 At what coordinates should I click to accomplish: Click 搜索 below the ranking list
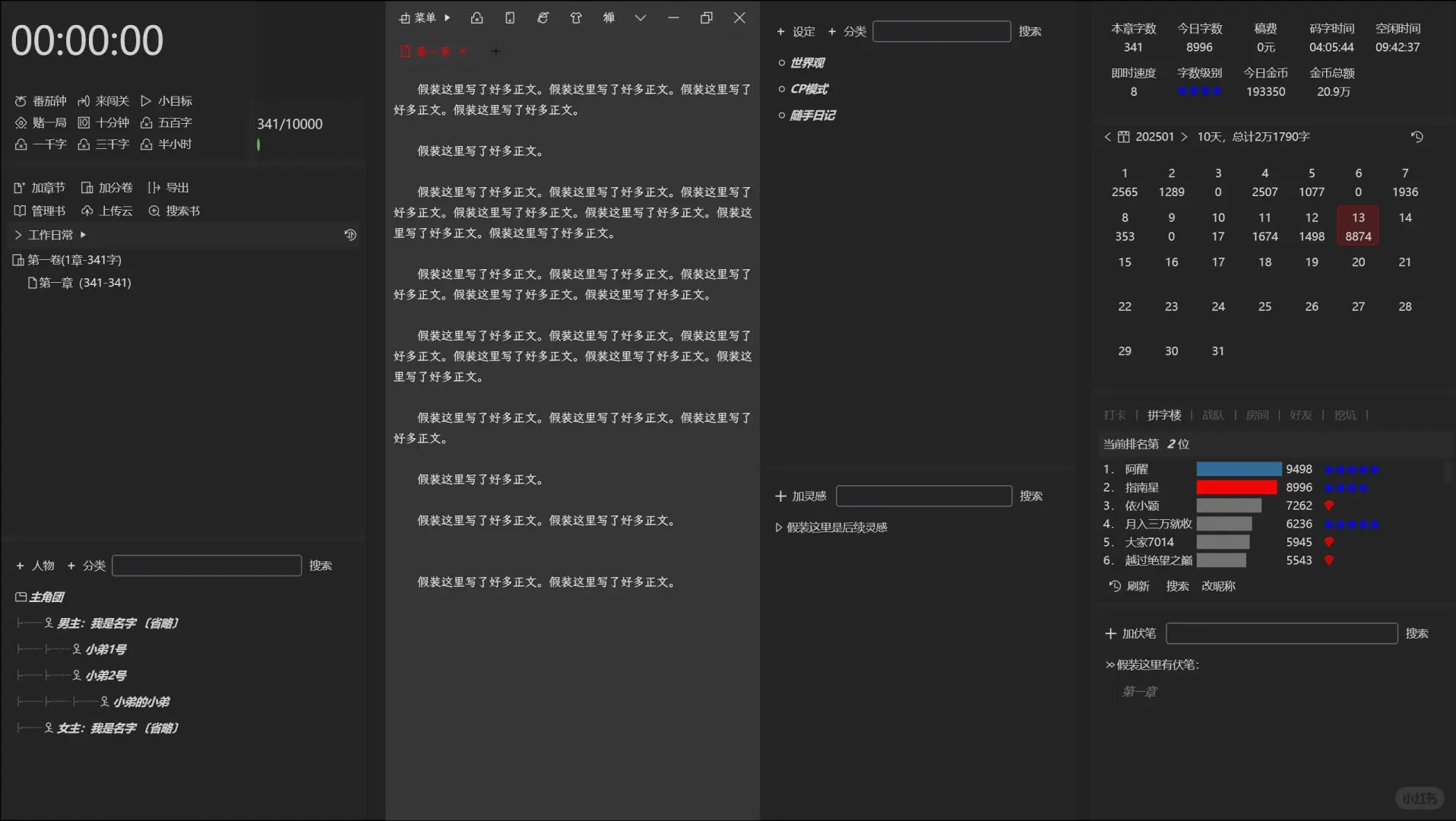point(1177,586)
